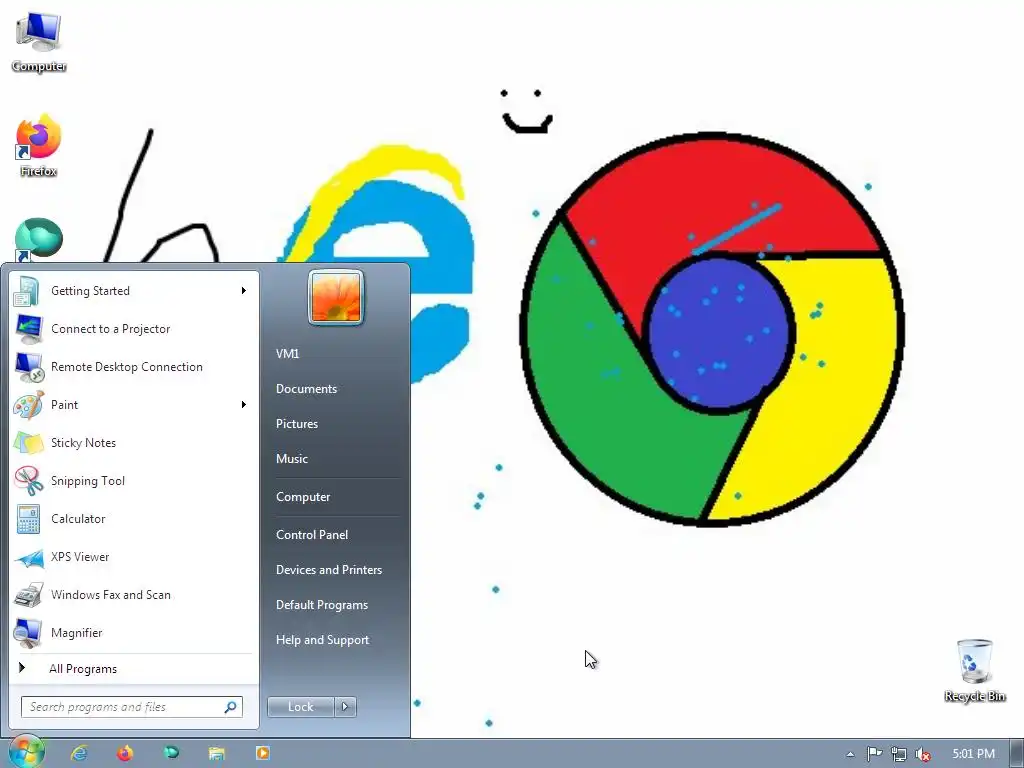Screen dimensions: 1024x768
Task: Open Devices and Printers
Action: [328, 570]
